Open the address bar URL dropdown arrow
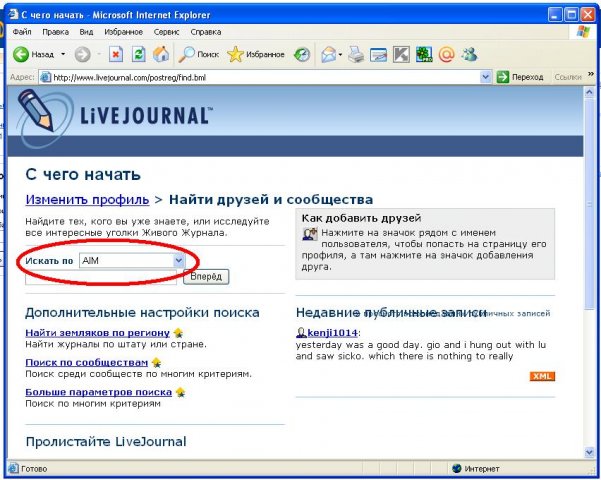 (486, 77)
